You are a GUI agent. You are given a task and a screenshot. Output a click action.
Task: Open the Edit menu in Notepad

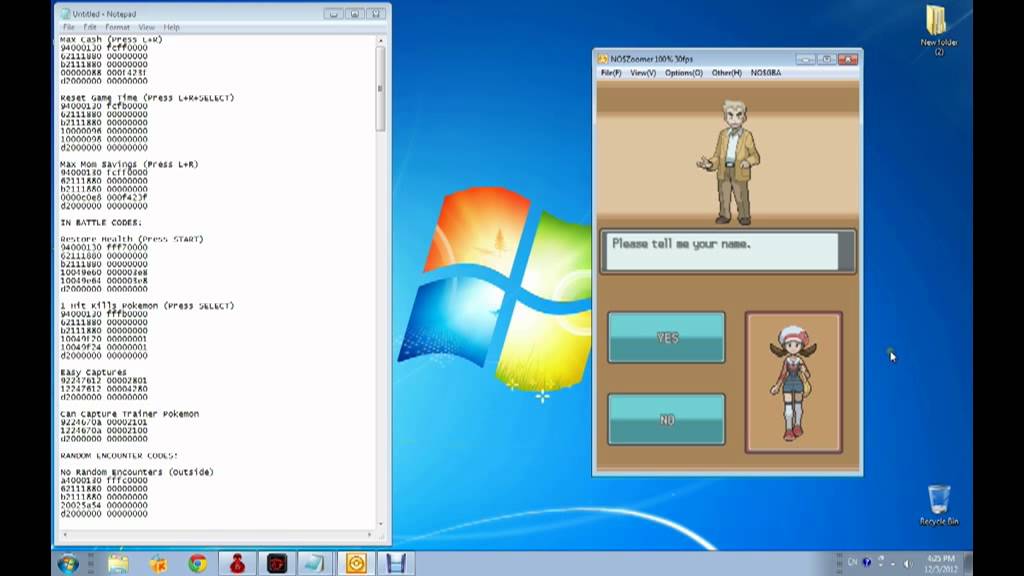pos(89,27)
